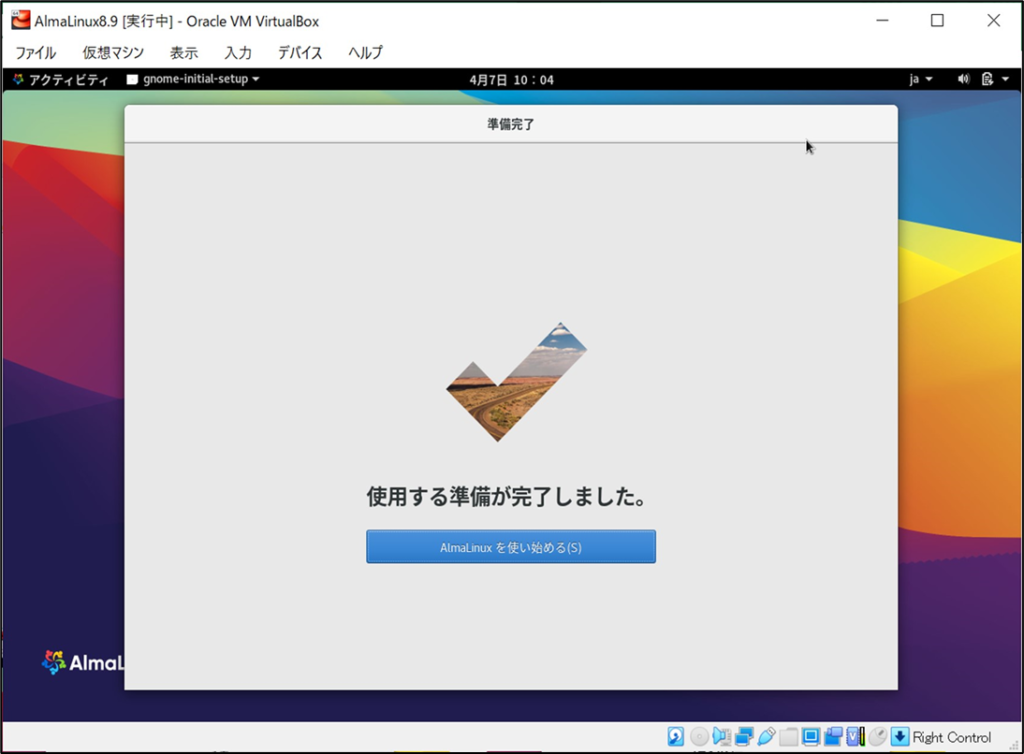This screenshot has height=754, width=1024.
Task: Click the 4月7日 10:04 clock
Action: [511, 80]
